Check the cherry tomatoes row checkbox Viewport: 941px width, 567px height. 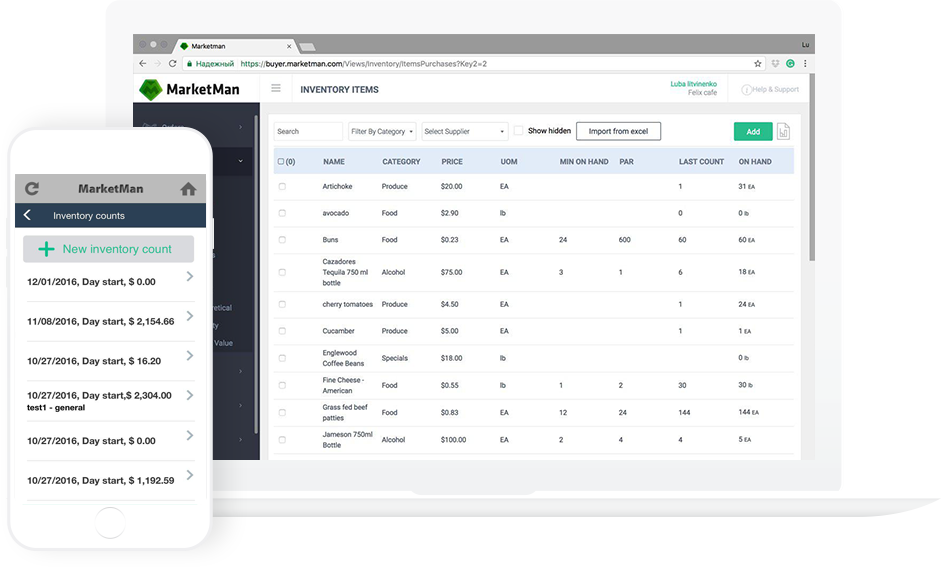[282, 304]
